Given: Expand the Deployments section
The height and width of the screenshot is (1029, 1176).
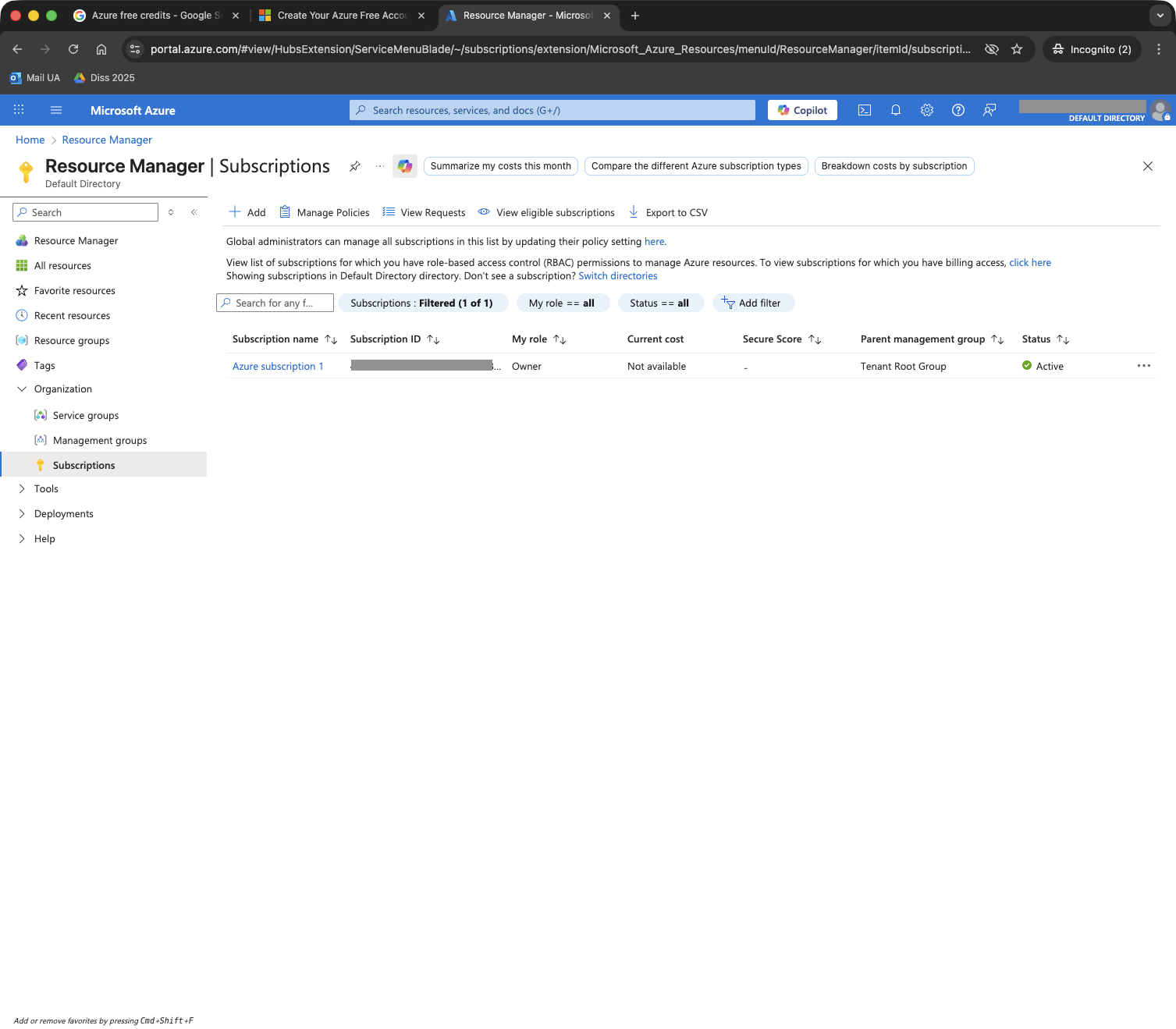Looking at the screenshot, I should (x=22, y=514).
